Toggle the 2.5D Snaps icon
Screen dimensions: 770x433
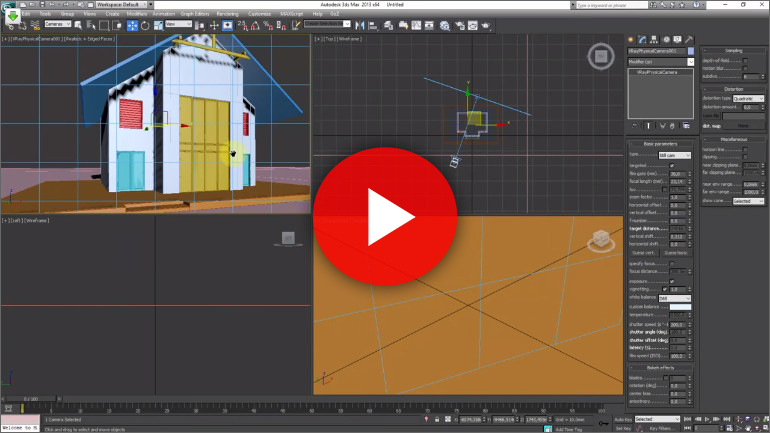(243, 26)
